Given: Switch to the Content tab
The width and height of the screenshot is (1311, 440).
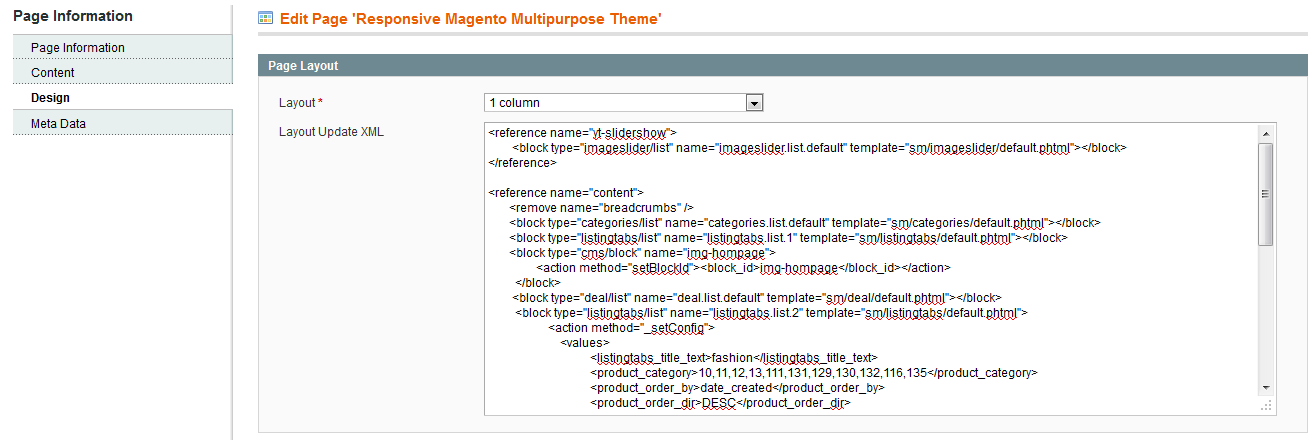Looking at the screenshot, I should 122,73.
